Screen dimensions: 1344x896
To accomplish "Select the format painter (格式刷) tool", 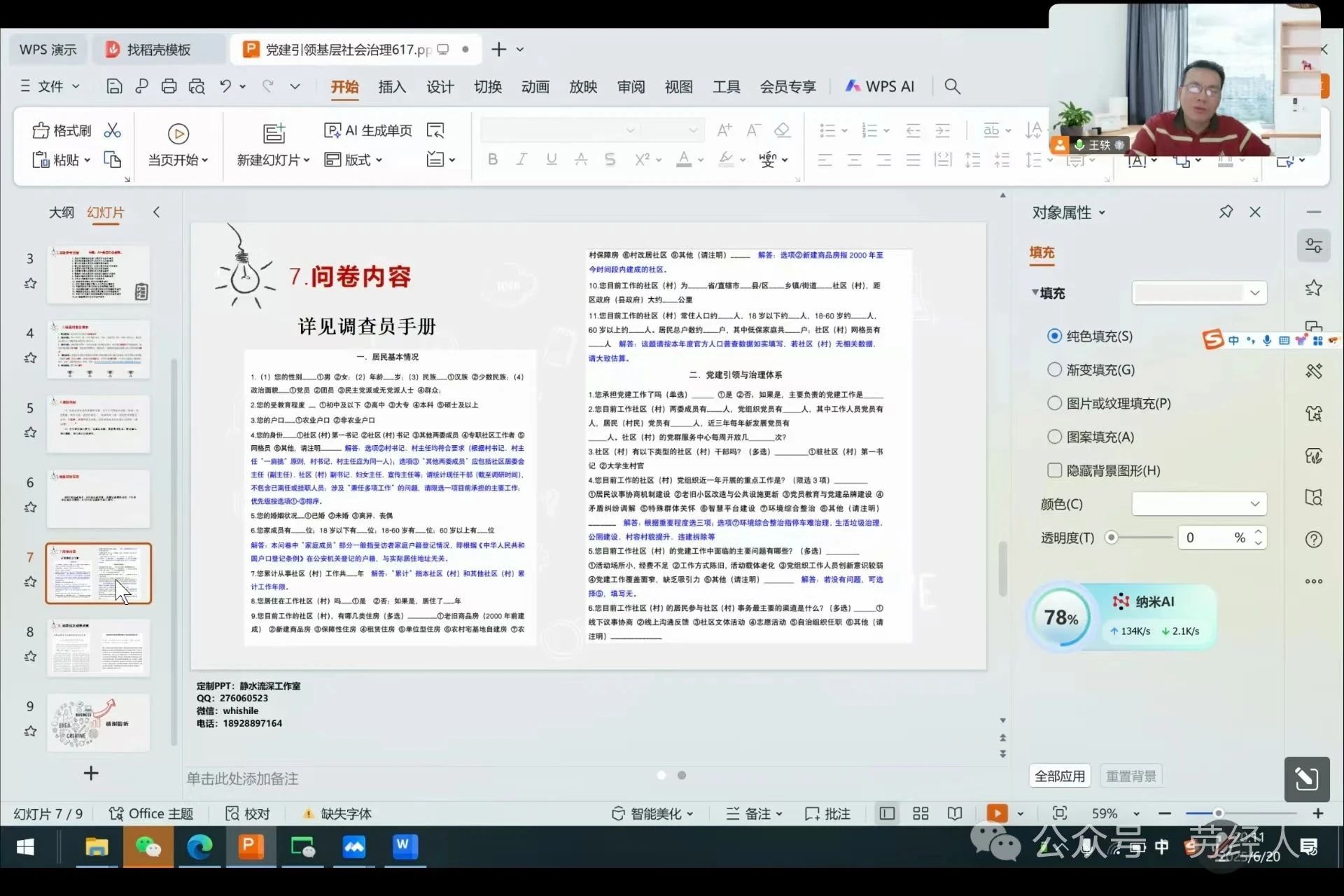I will [x=61, y=130].
